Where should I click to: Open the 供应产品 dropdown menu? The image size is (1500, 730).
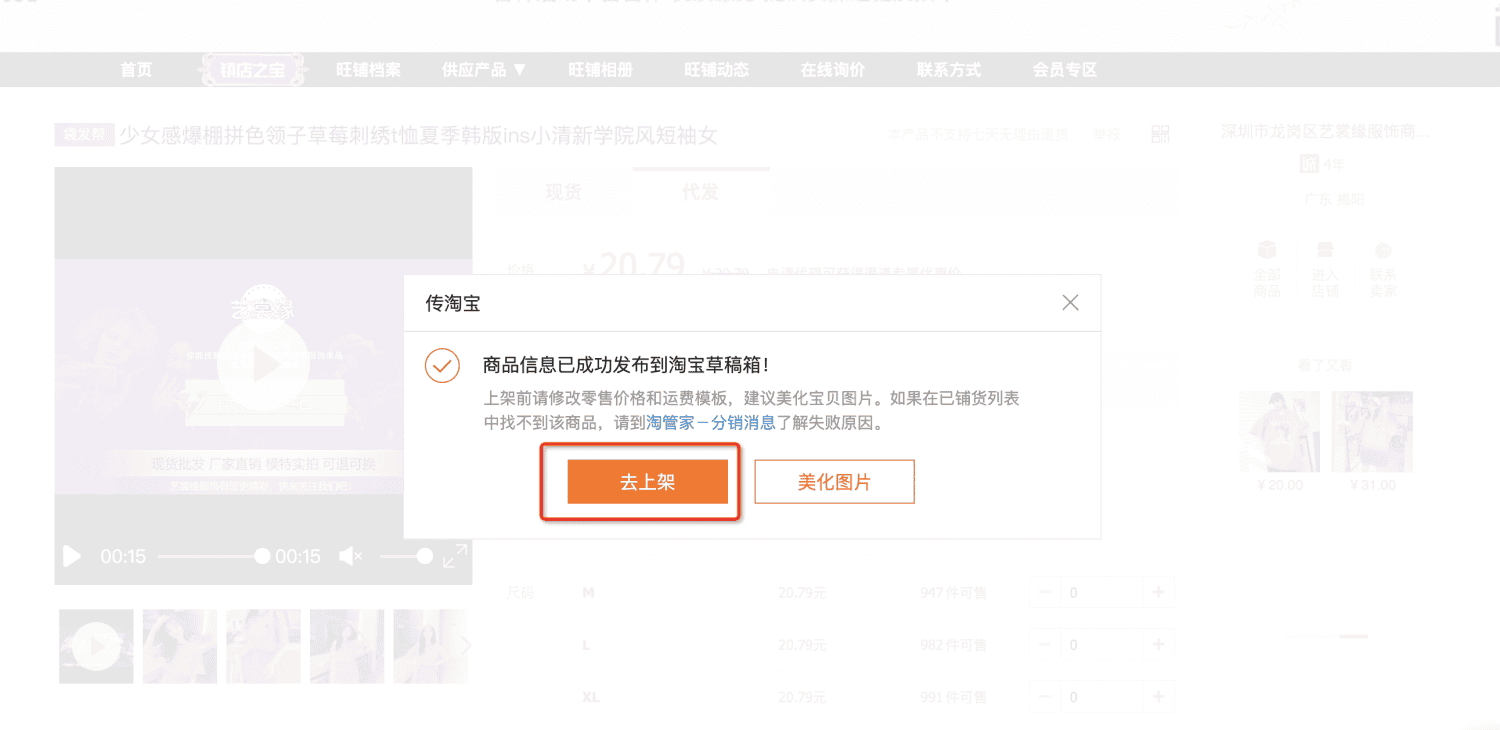coord(483,69)
